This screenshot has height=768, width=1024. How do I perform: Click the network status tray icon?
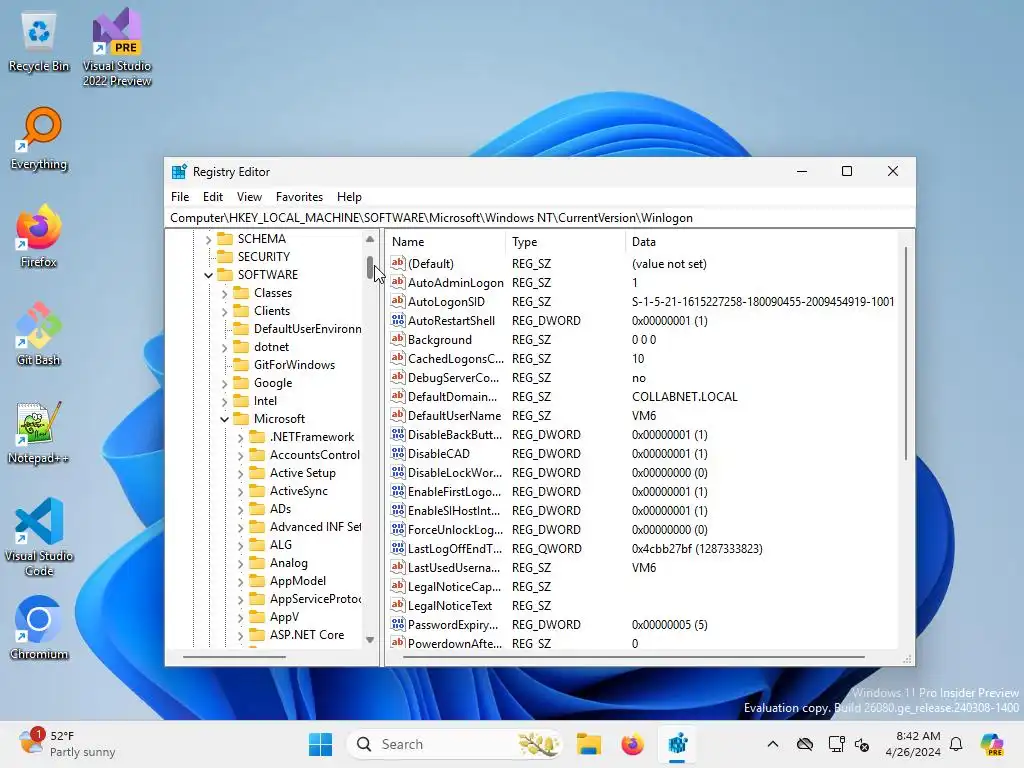point(836,744)
